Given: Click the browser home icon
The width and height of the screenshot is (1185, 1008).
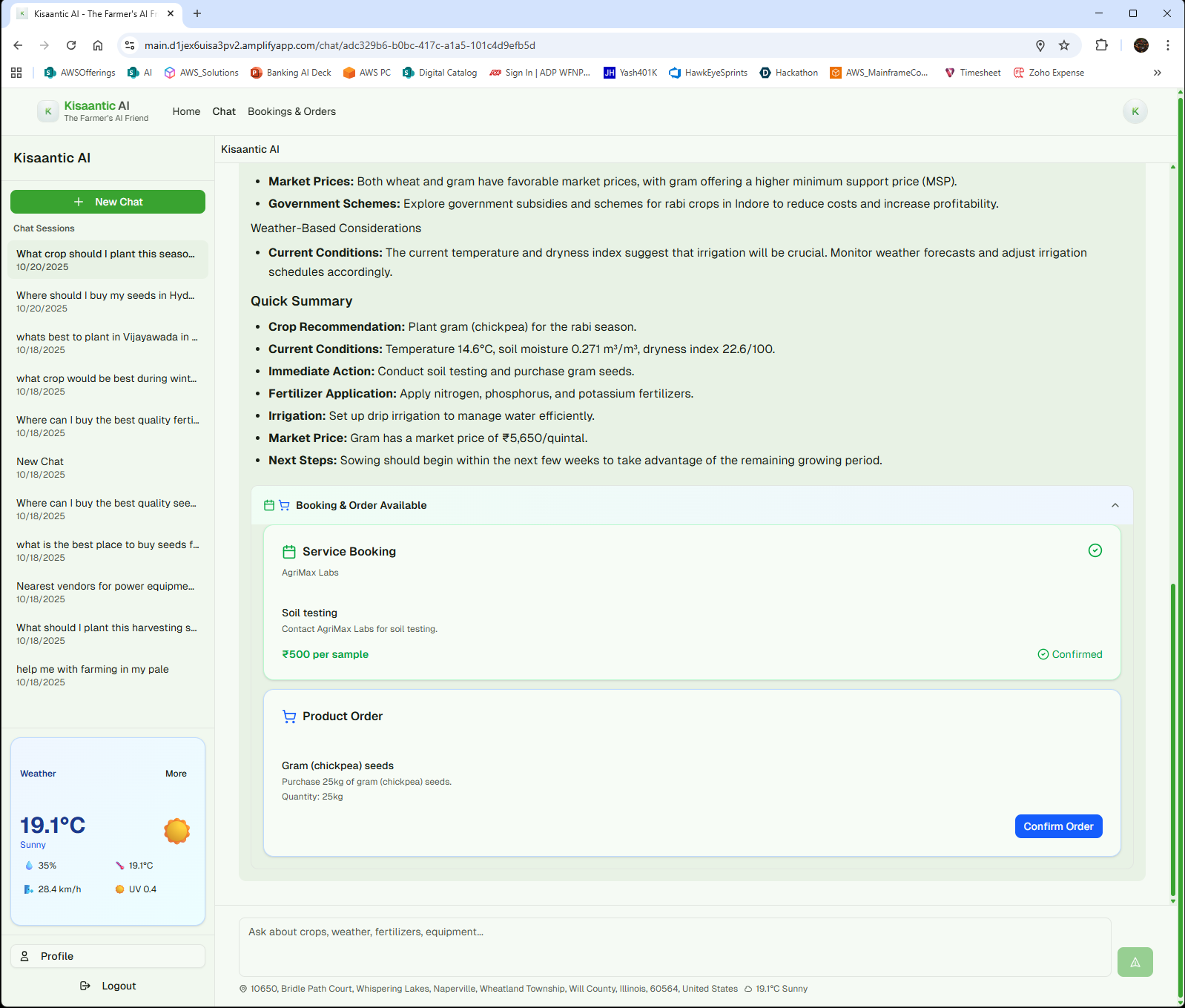Looking at the screenshot, I should coord(98,45).
